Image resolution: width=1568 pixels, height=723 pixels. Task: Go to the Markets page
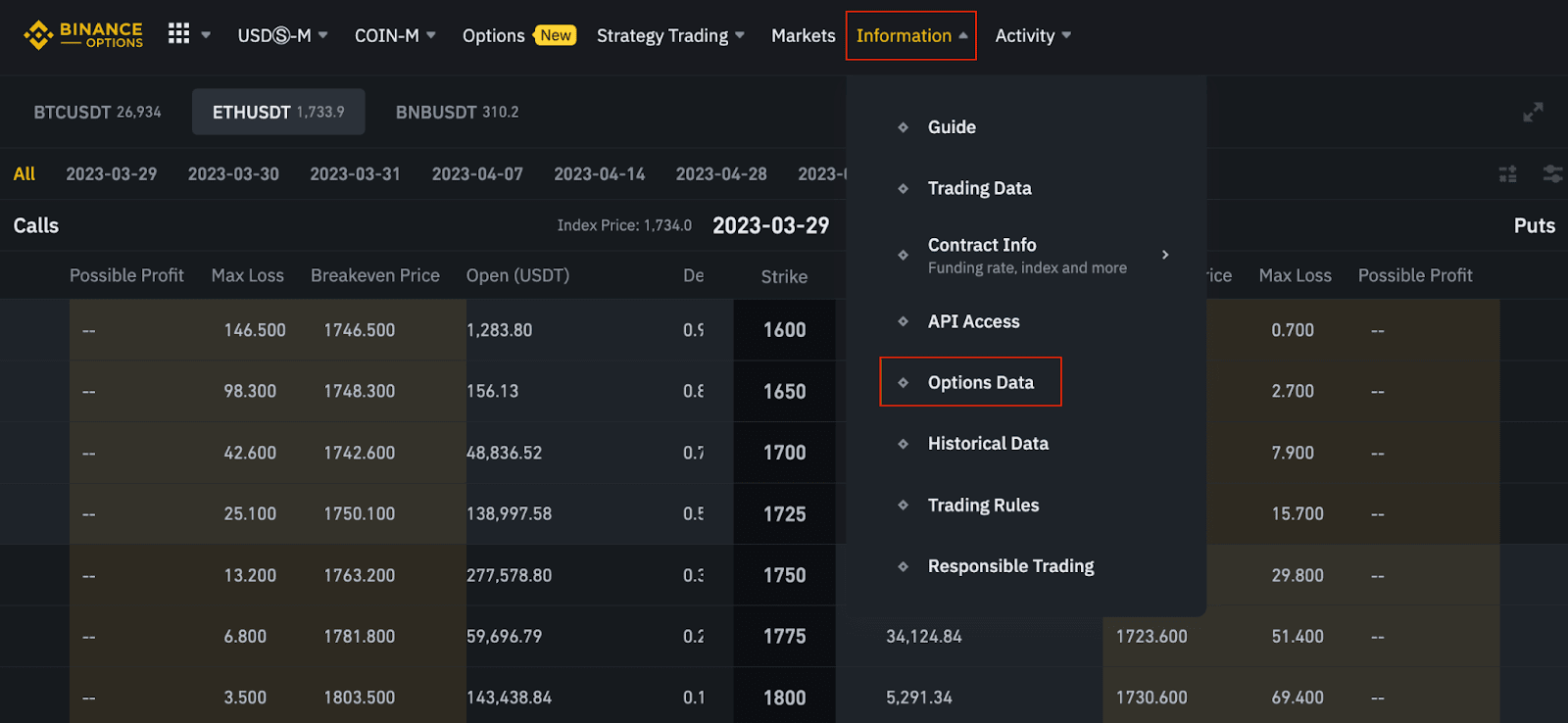[x=803, y=35]
